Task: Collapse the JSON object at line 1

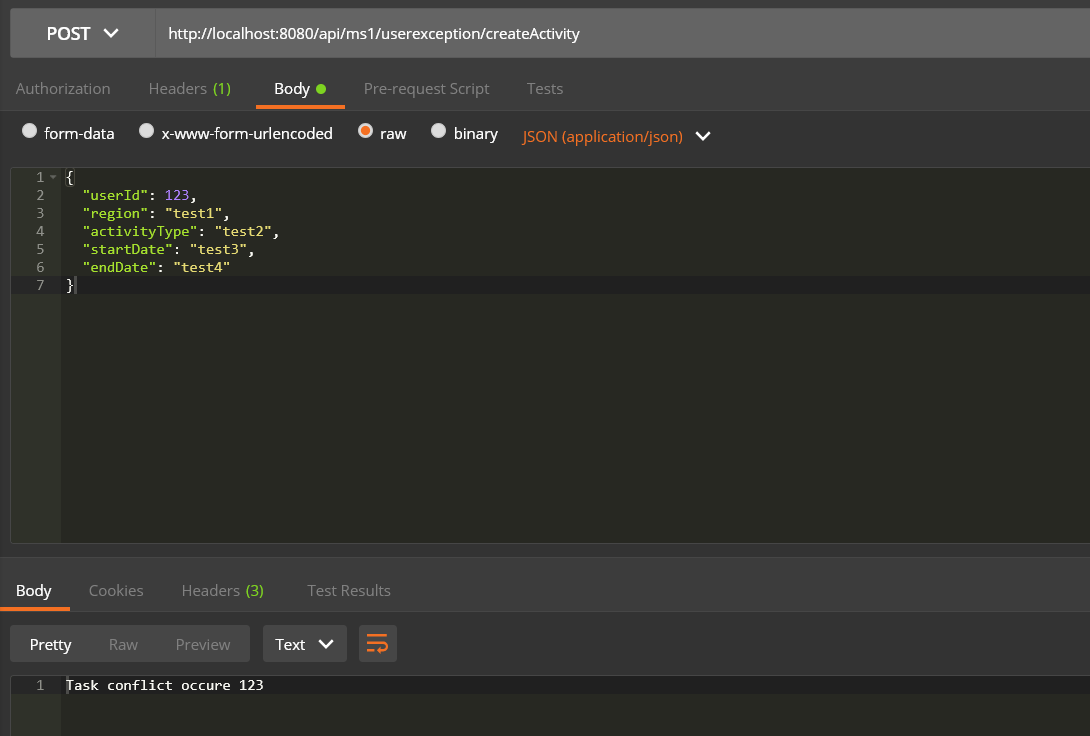Action: pos(53,177)
